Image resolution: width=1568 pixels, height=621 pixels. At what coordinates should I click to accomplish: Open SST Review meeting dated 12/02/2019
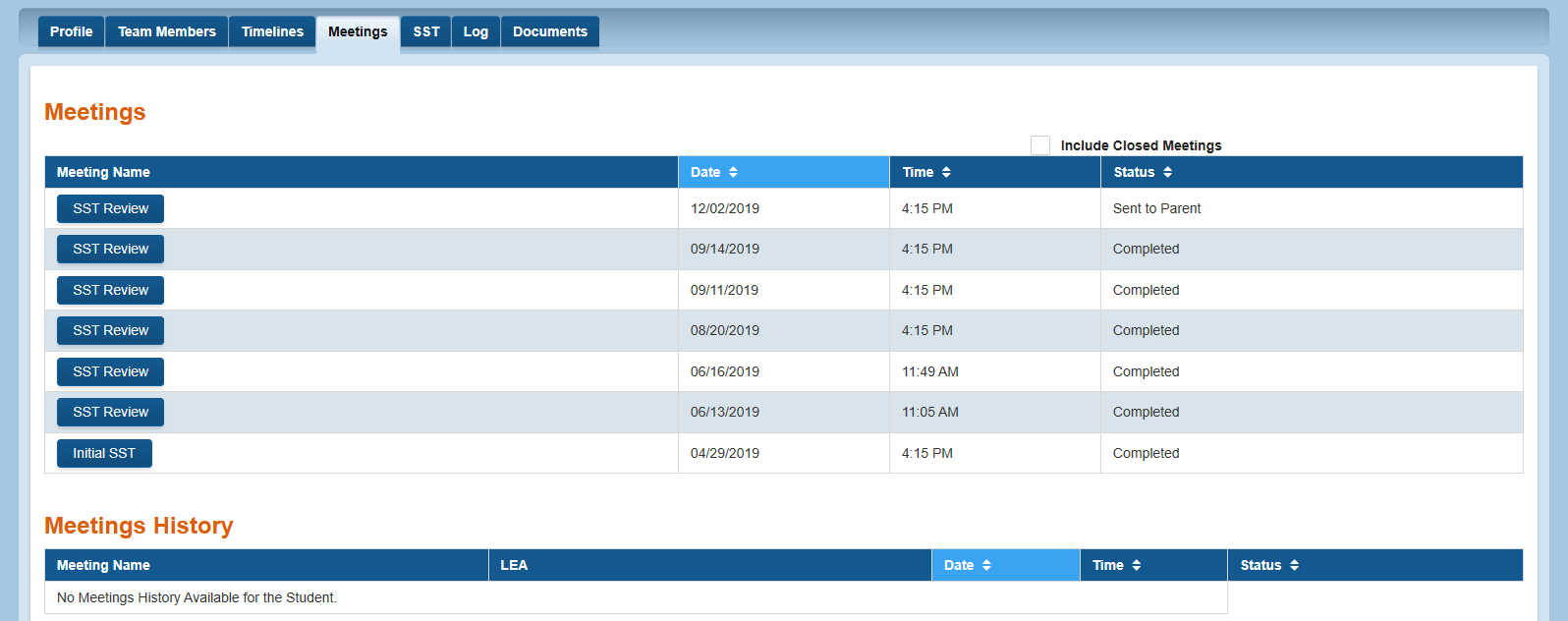coord(110,208)
